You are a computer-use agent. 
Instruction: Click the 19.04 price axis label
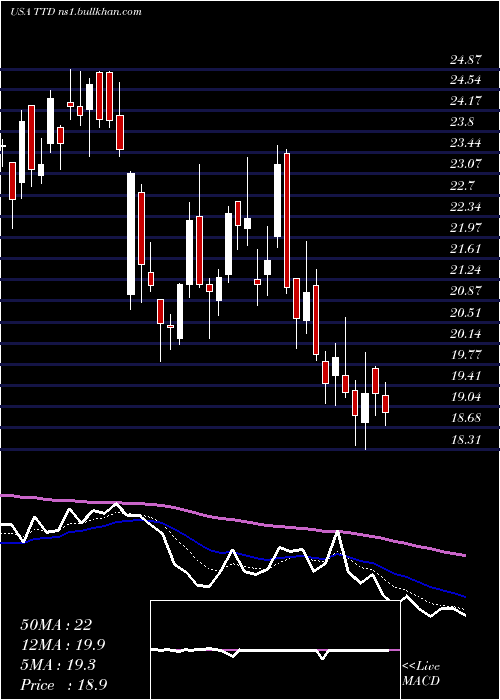click(x=466, y=397)
